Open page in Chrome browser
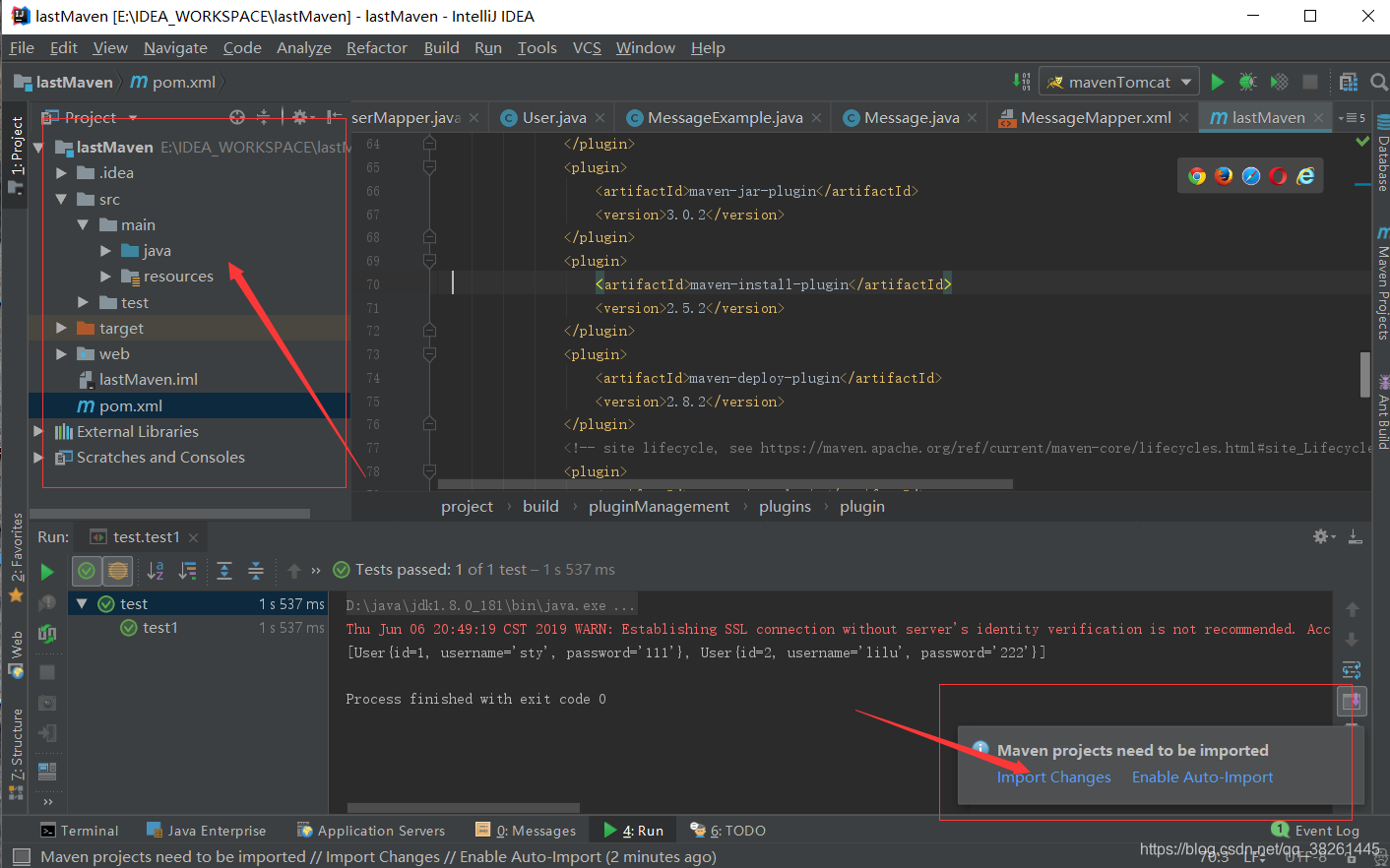The width and height of the screenshot is (1390, 868). tap(1197, 176)
